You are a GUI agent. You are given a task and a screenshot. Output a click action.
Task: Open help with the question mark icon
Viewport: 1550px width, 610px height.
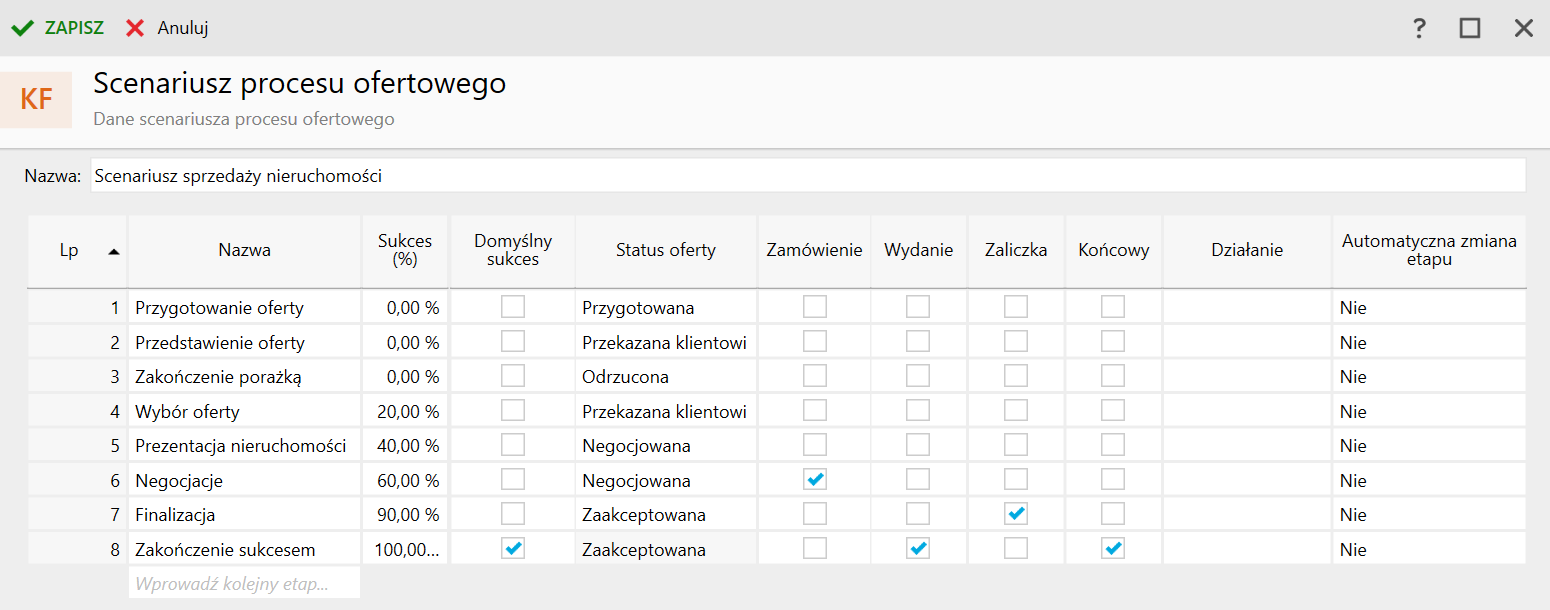1419,28
